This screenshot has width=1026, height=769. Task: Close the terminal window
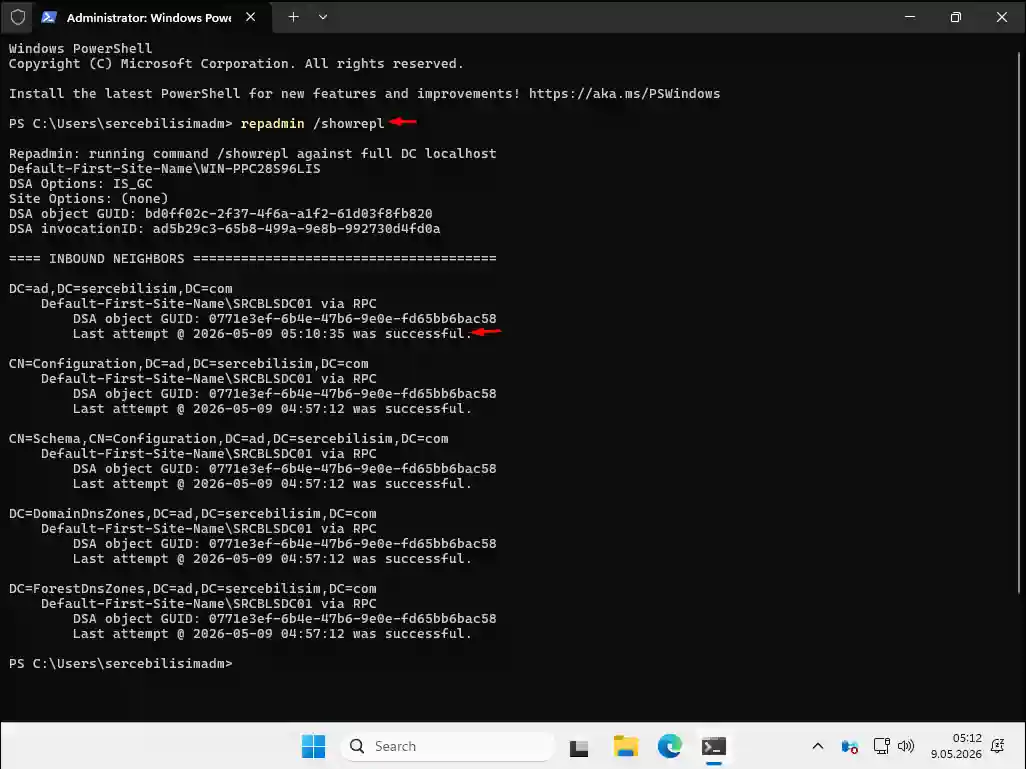1001,17
